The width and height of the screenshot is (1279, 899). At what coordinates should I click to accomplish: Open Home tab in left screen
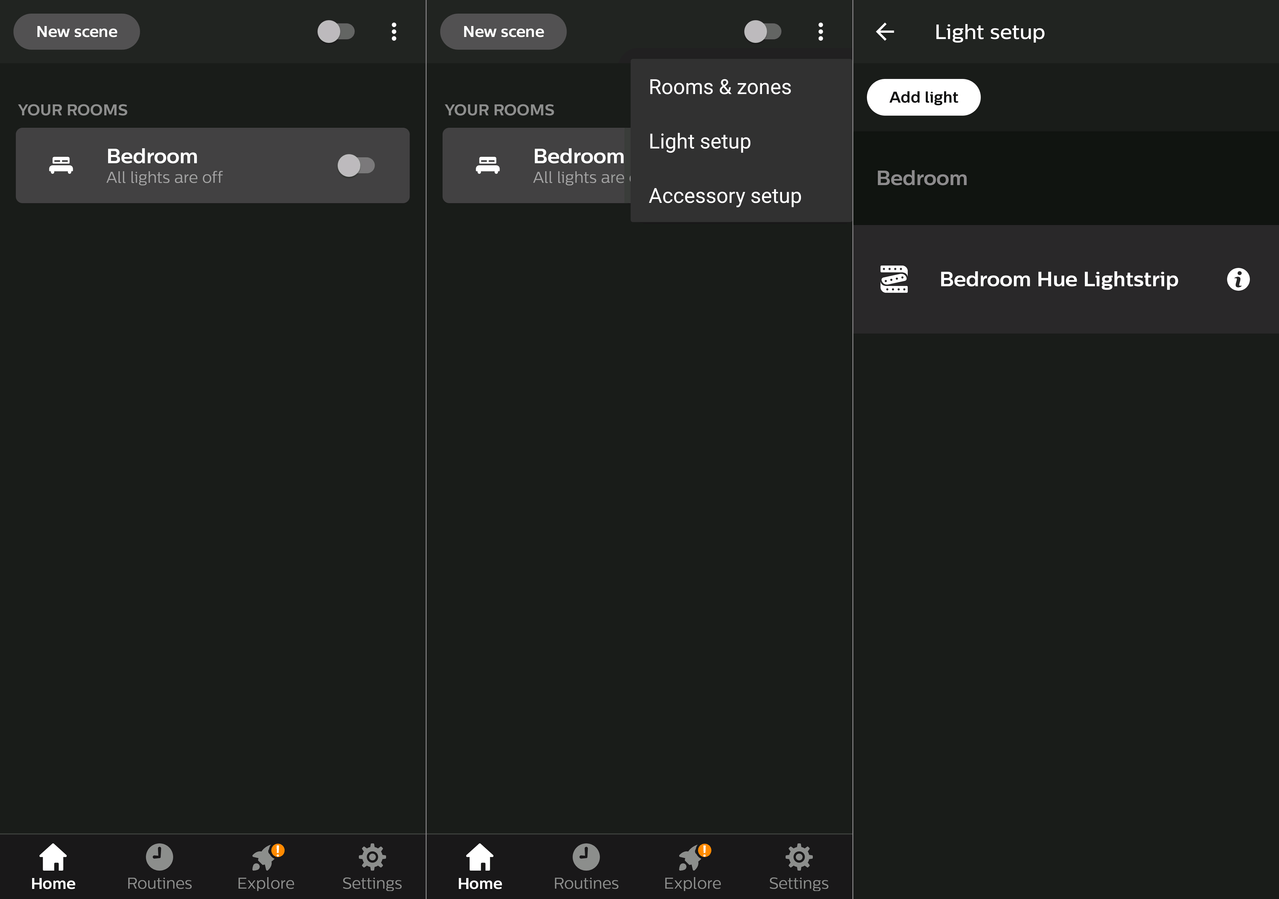click(x=53, y=867)
